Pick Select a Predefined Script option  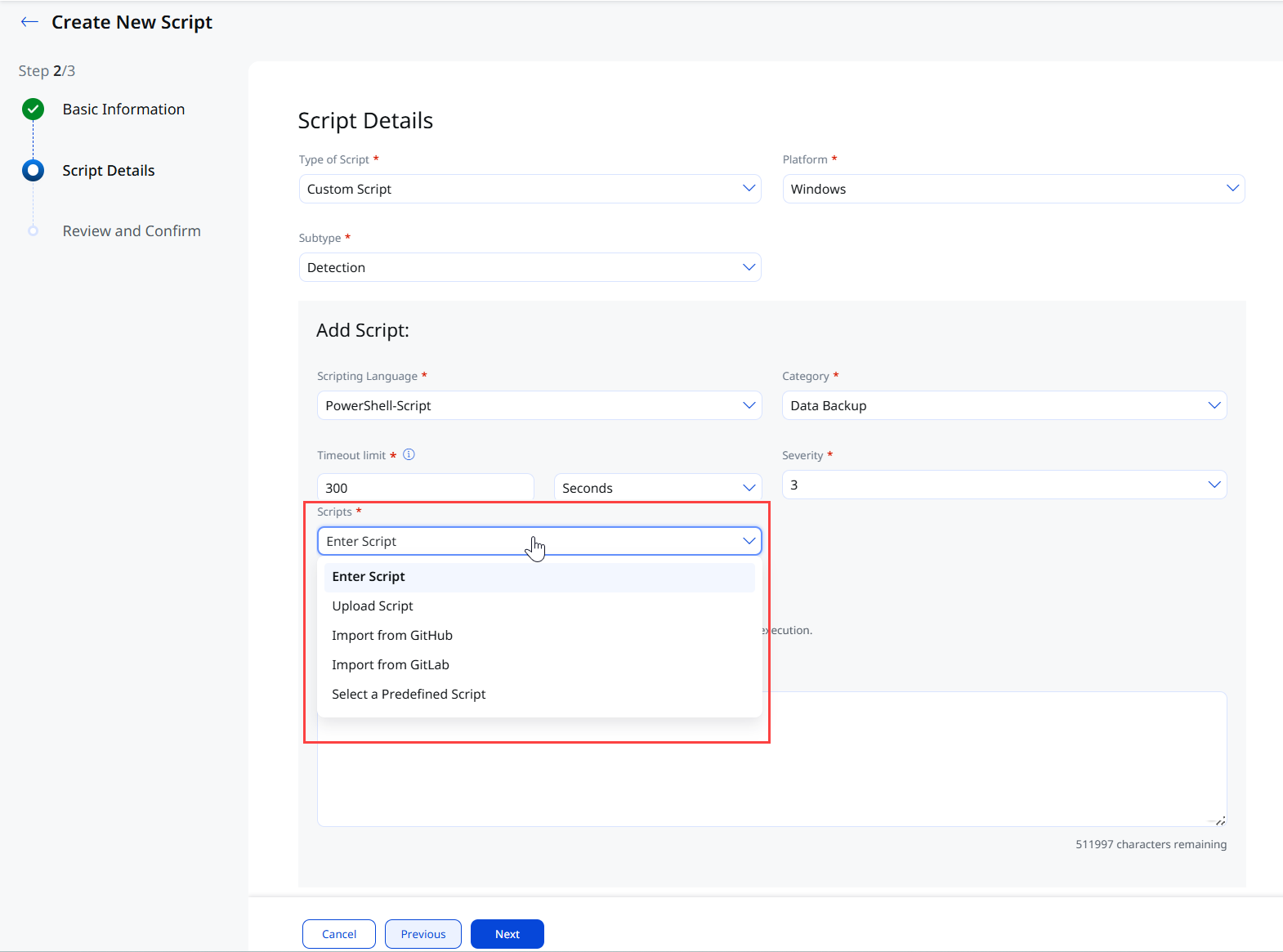click(539, 695)
